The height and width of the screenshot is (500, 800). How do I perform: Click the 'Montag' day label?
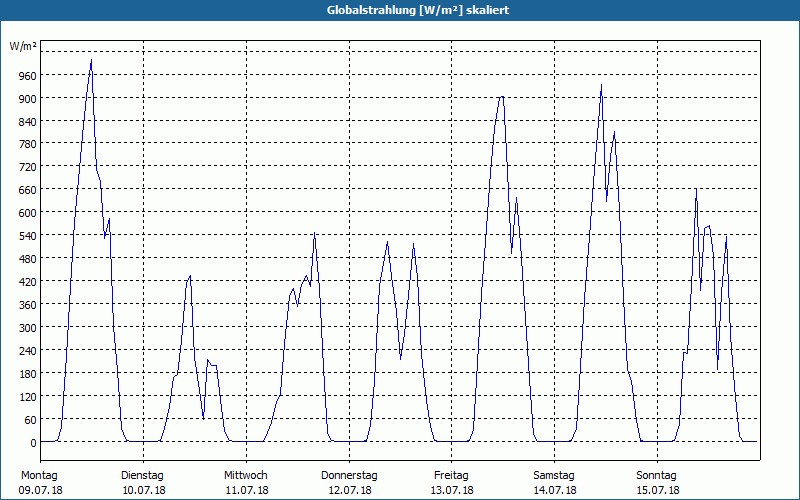pyautogui.click(x=39, y=476)
